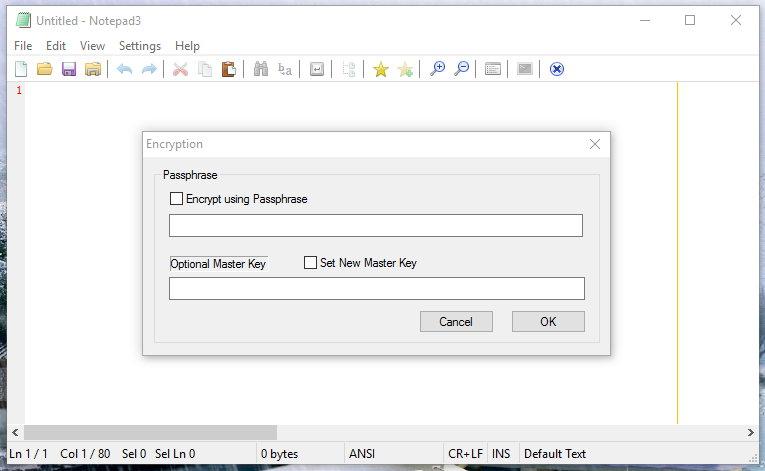Click the scroll right arrow
The width and height of the screenshot is (765, 471).
tap(750, 432)
